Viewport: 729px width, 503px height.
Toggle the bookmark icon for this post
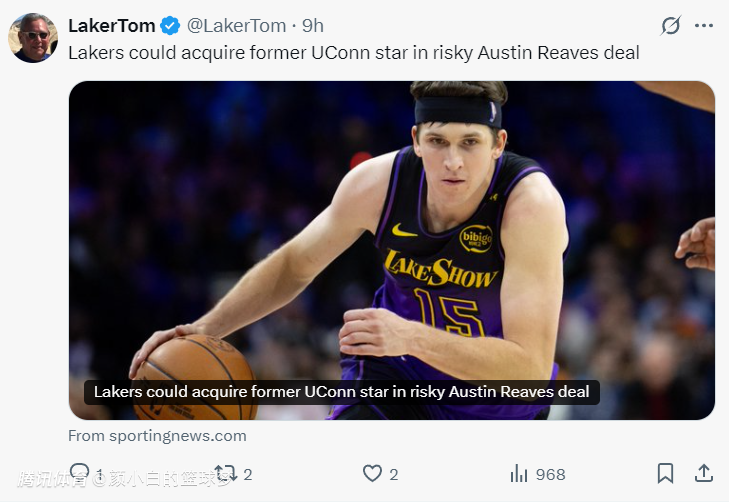pyautogui.click(x=665, y=474)
